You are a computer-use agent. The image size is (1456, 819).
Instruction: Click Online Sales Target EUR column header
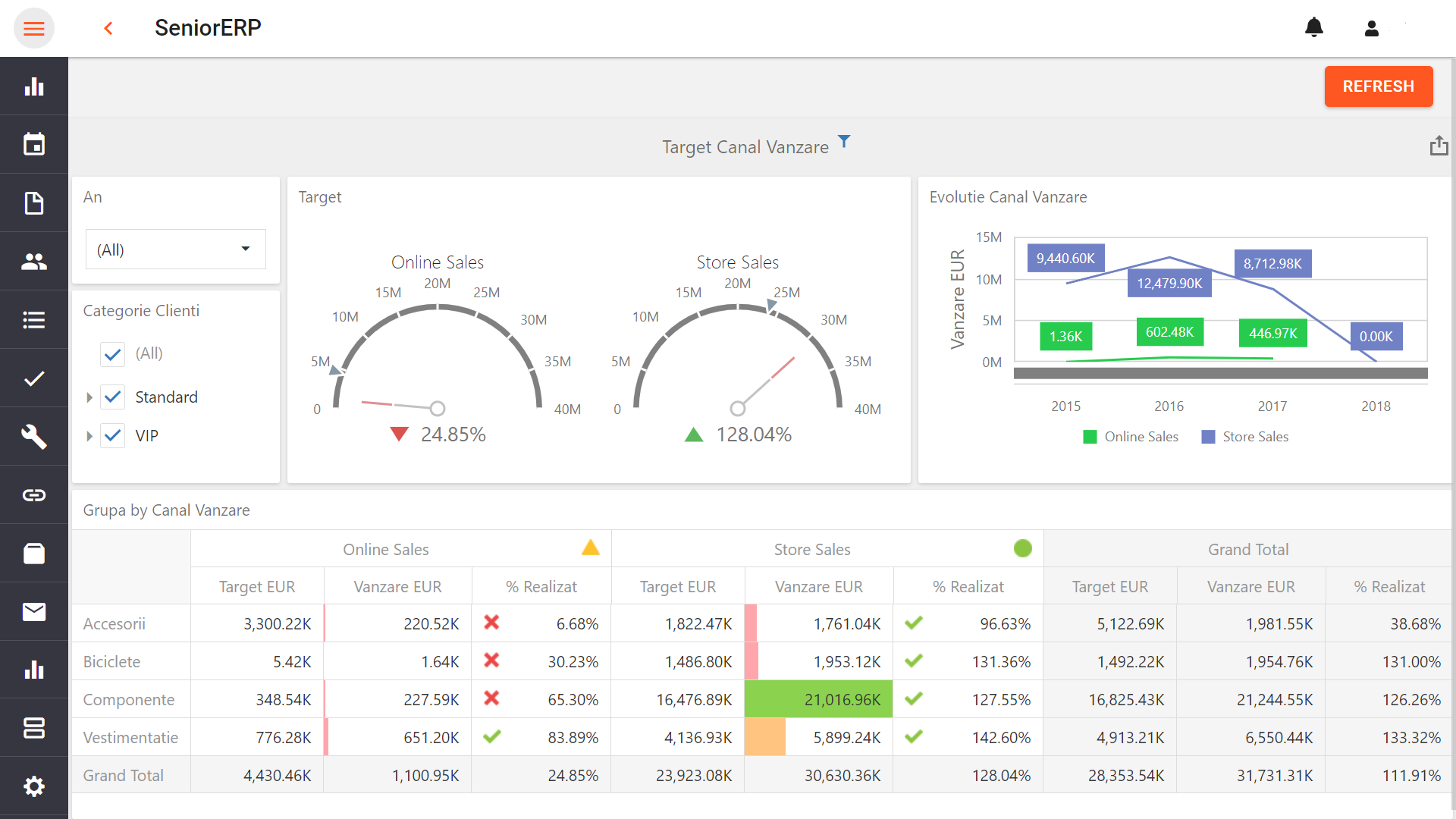pos(257,586)
